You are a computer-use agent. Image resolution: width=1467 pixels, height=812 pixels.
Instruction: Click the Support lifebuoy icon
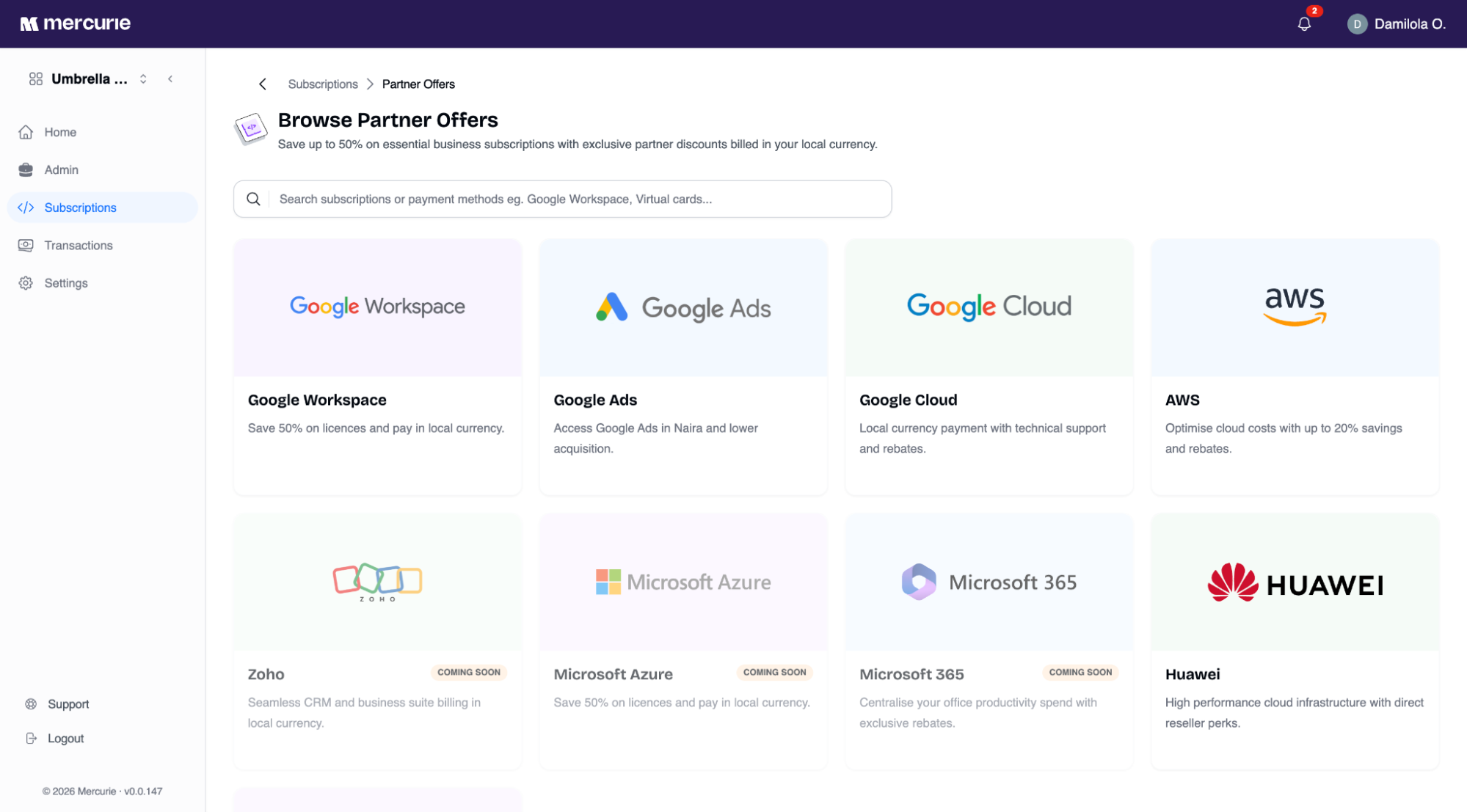[31, 704]
